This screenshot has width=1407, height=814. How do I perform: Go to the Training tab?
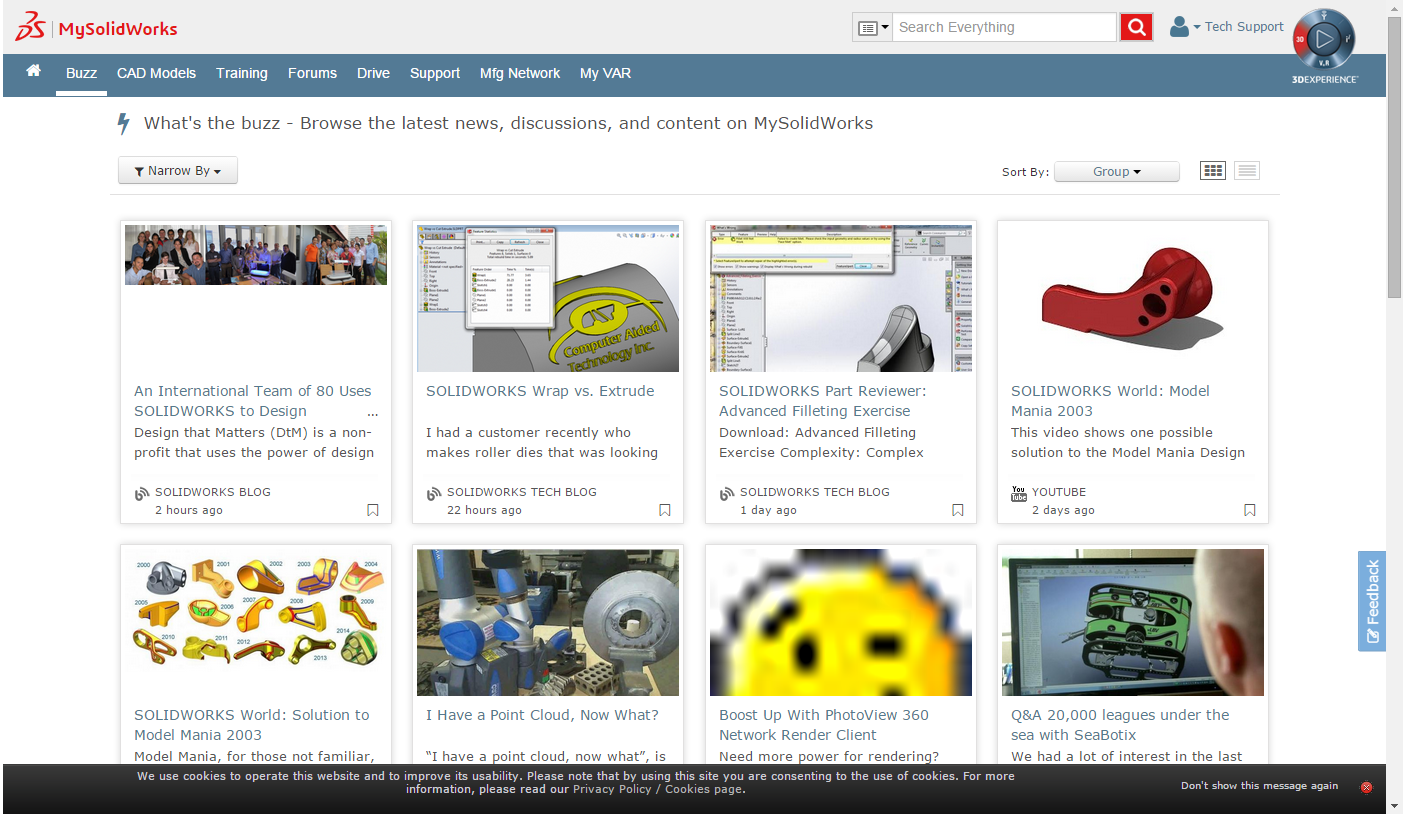242,73
